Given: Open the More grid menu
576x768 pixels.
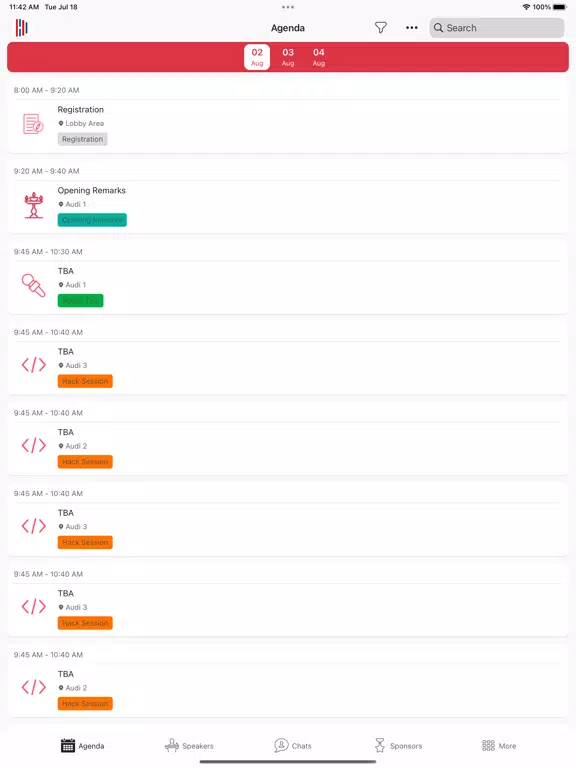Looking at the screenshot, I should coord(499,745).
